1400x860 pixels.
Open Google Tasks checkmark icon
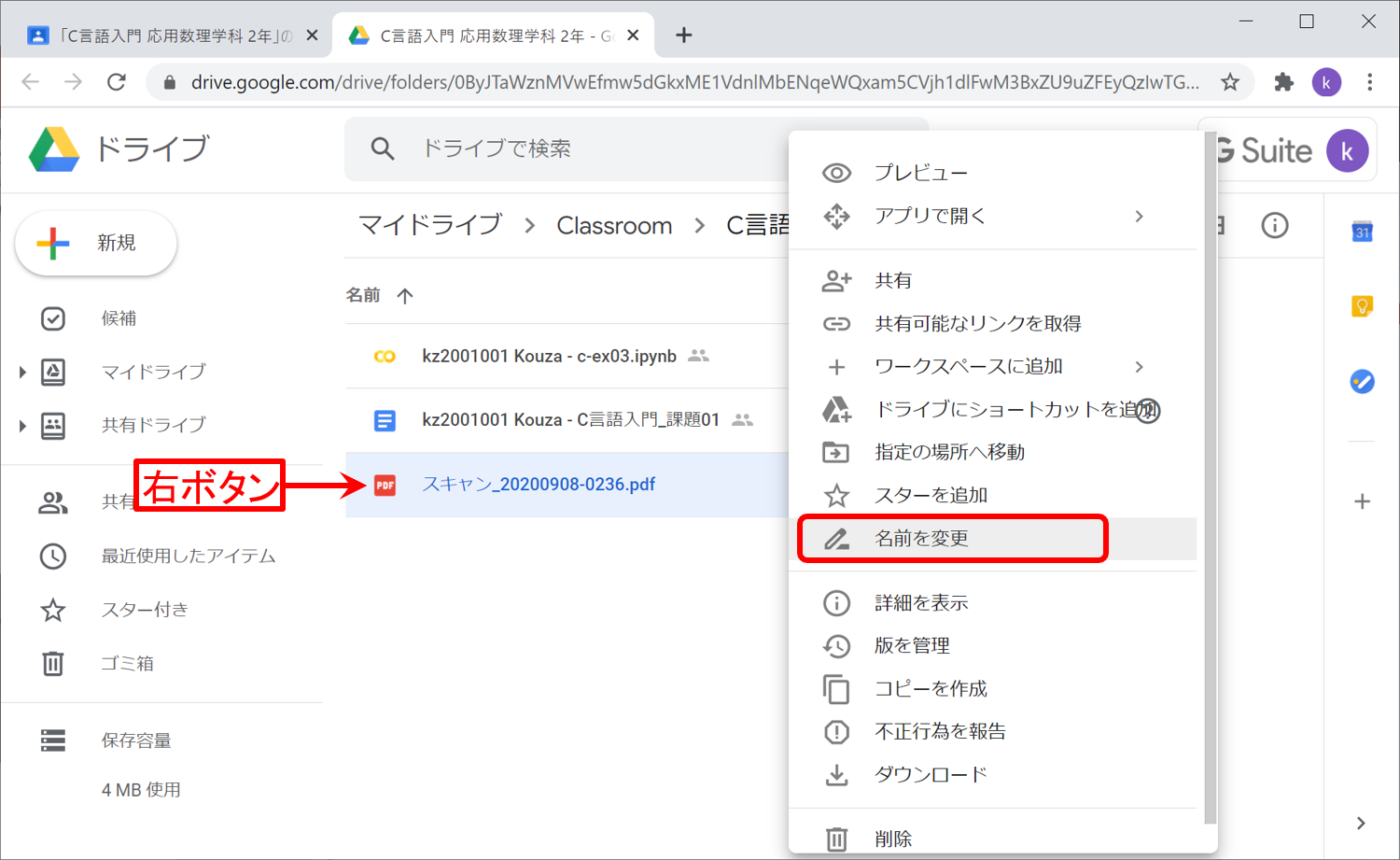coord(1362,381)
